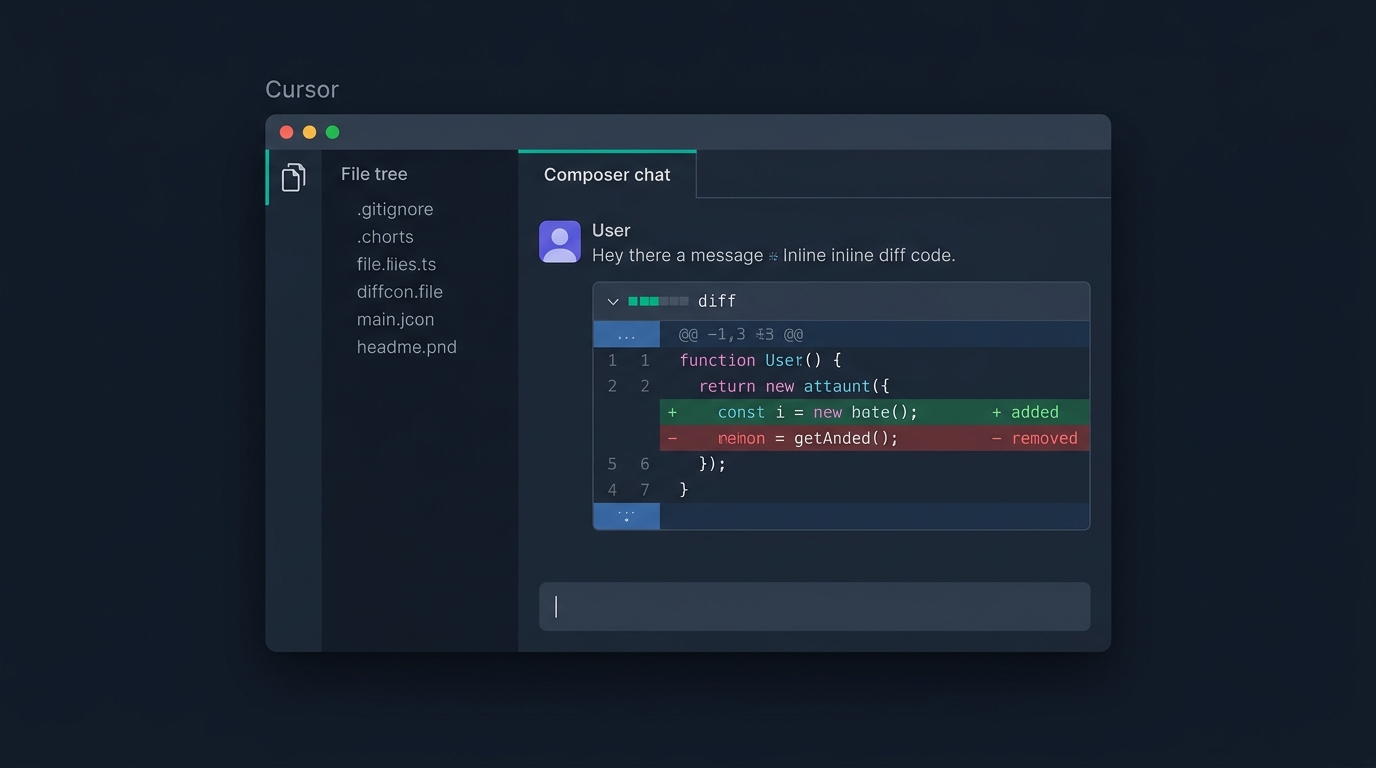Open main.jcon in the file tree
The height and width of the screenshot is (768, 1376).
click(x=395, y=319)
